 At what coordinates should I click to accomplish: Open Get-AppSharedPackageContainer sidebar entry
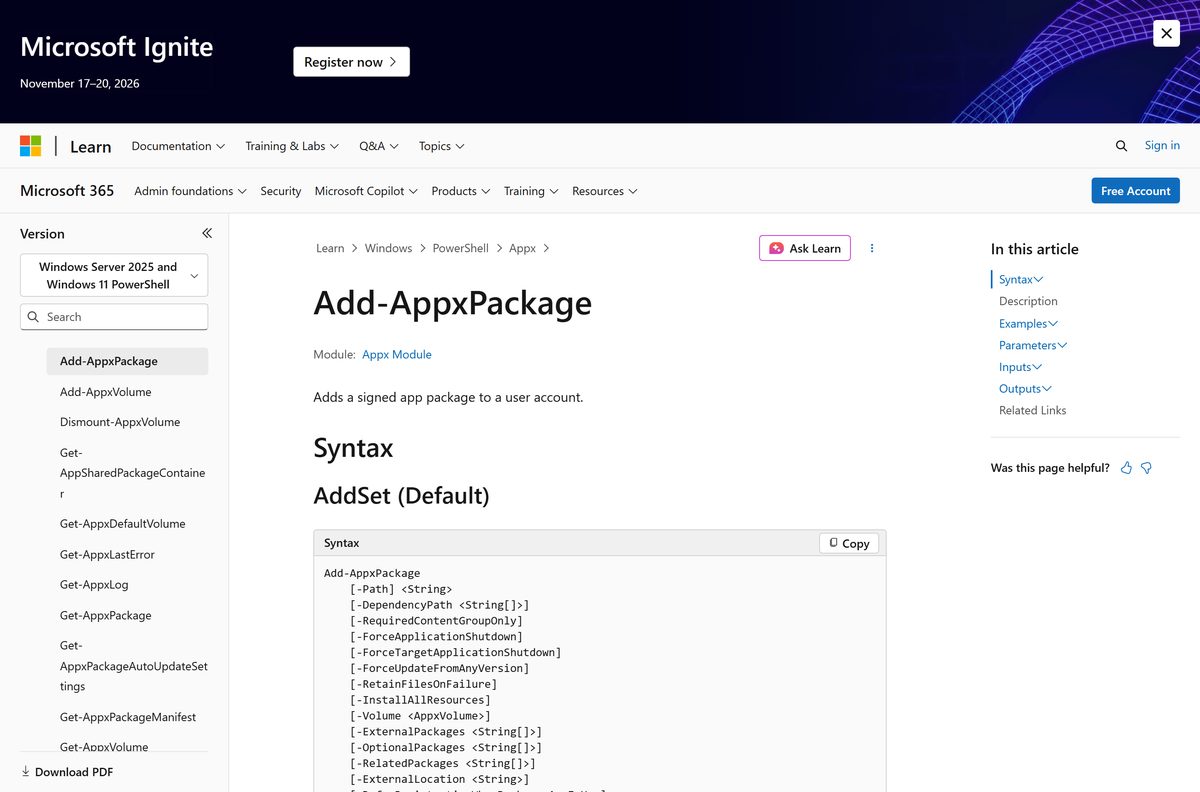tap(132, 473)
